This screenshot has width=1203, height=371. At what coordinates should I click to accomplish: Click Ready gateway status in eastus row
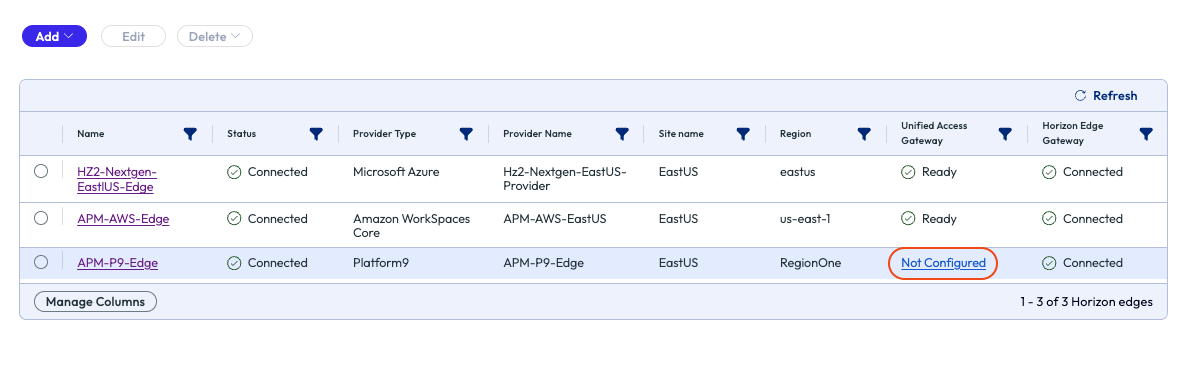(x=929, y=172)
